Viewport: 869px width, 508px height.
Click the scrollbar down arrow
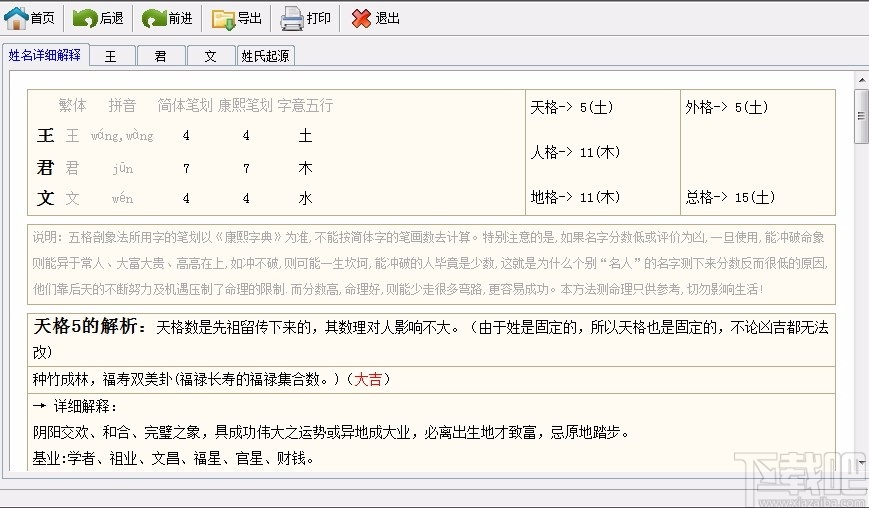point(862,461)
